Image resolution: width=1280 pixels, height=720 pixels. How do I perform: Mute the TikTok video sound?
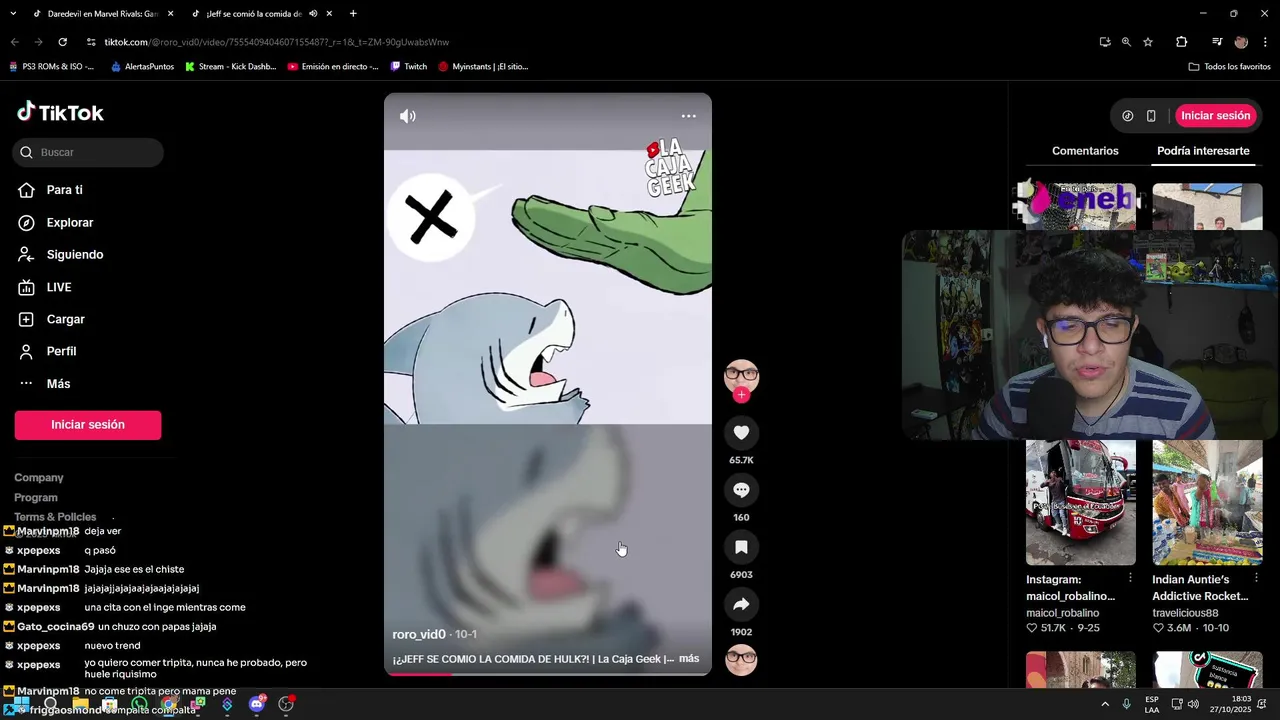[407, 116]
